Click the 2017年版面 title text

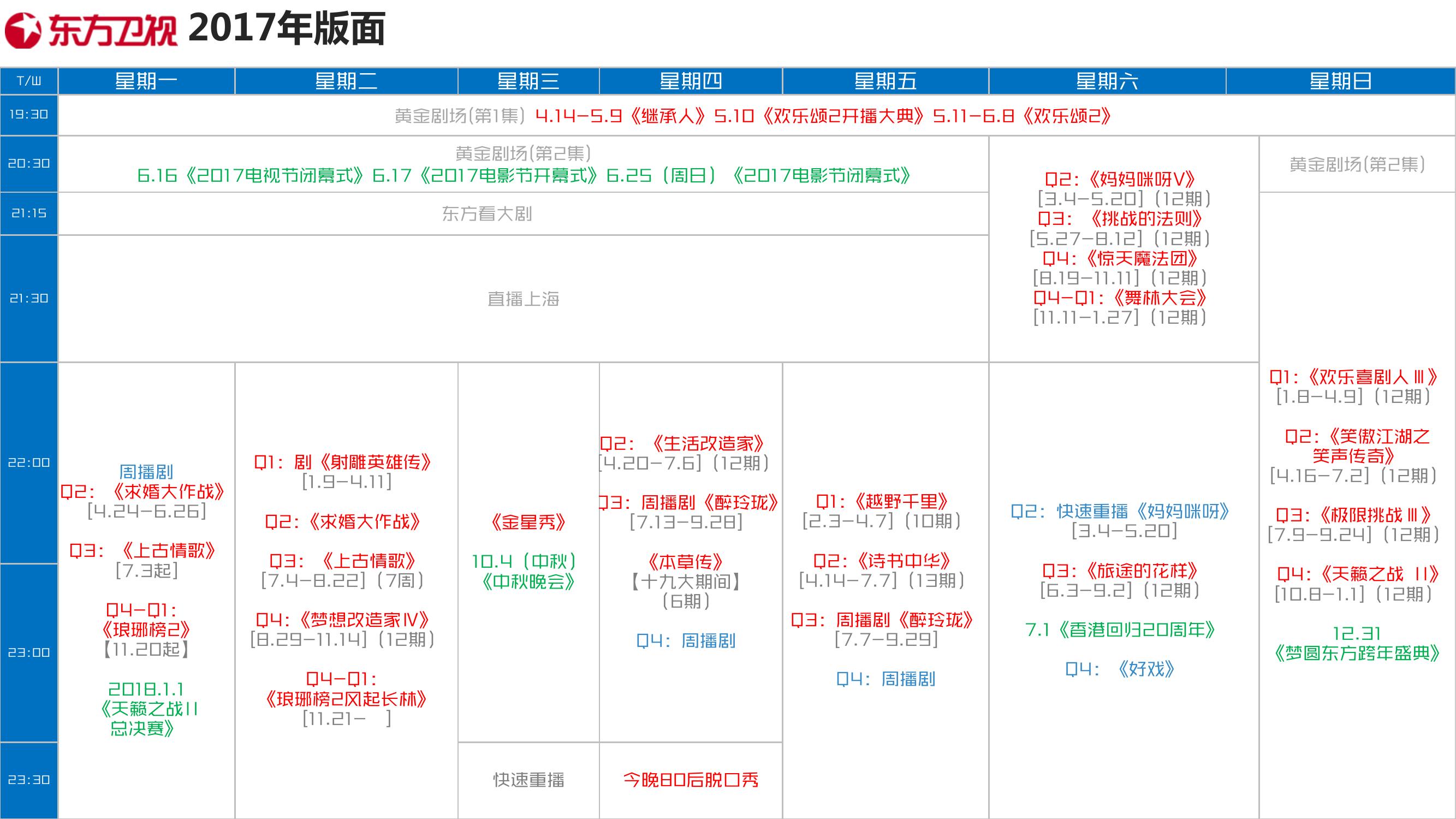[x=287, y=28]
